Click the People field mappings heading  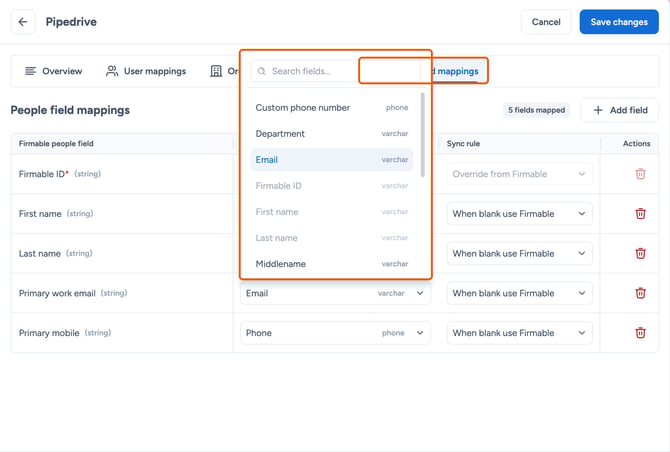click(x=70, y=110)
